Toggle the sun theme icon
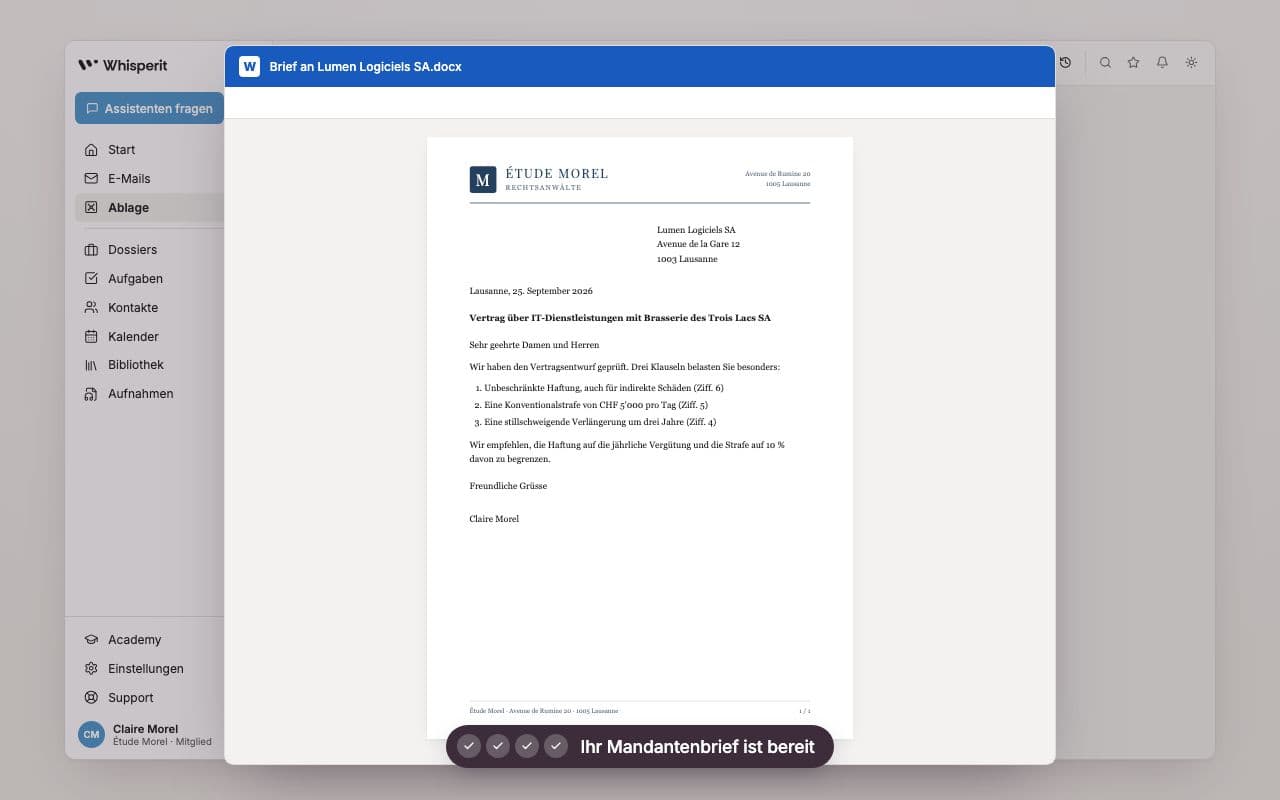Viewport: 1280px width, 800px height. click(1191, 62)
